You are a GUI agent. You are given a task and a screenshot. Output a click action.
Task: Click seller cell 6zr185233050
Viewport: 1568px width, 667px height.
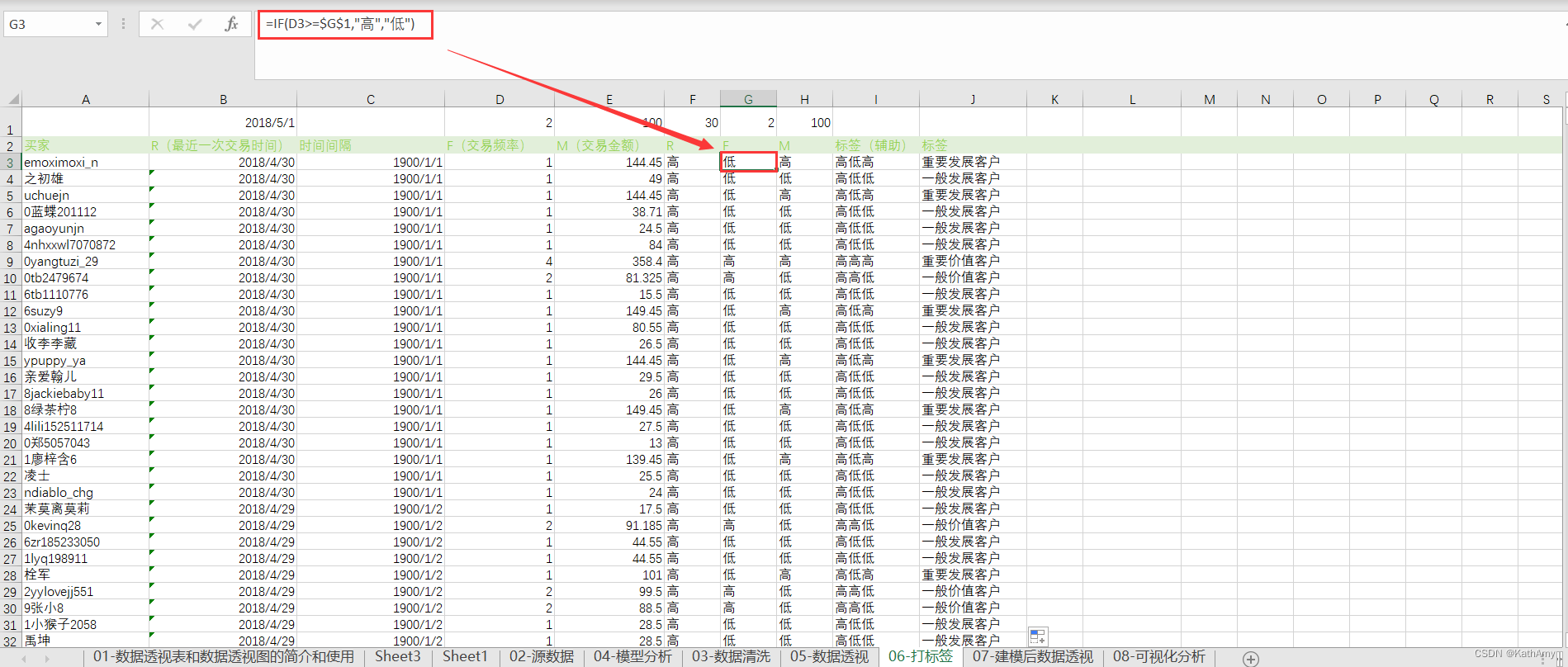tap(85, 542)
